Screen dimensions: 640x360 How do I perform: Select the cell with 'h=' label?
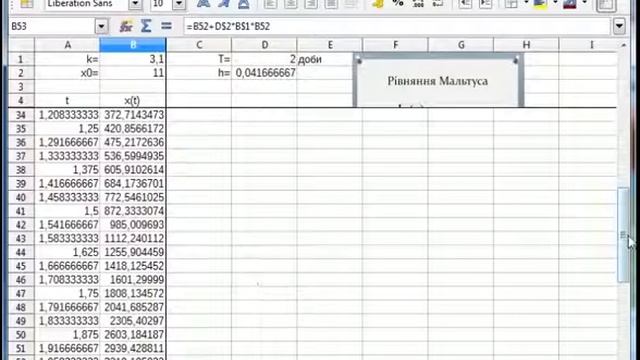(x=199, y=73)
